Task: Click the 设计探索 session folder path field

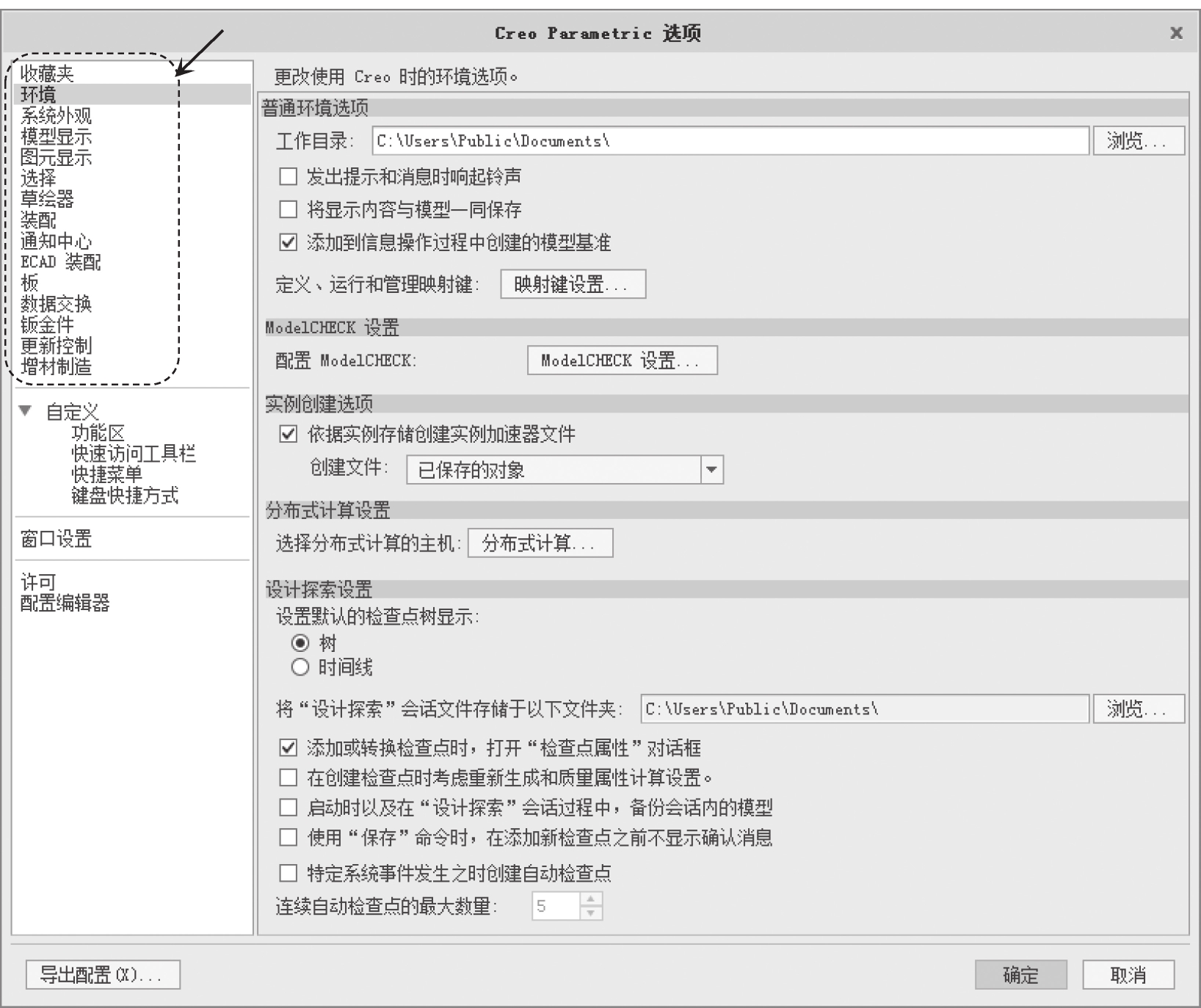Action: coord(865,709)
